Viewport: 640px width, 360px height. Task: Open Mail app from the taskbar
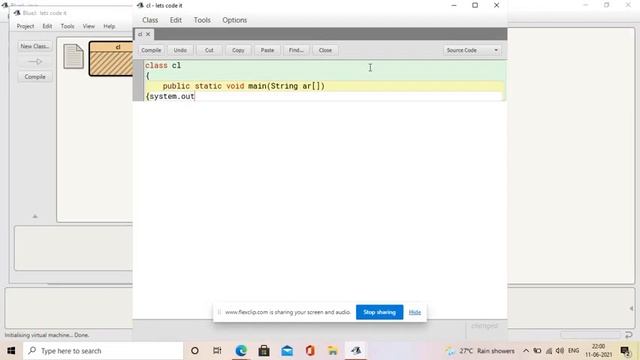[x=287, y=351]
